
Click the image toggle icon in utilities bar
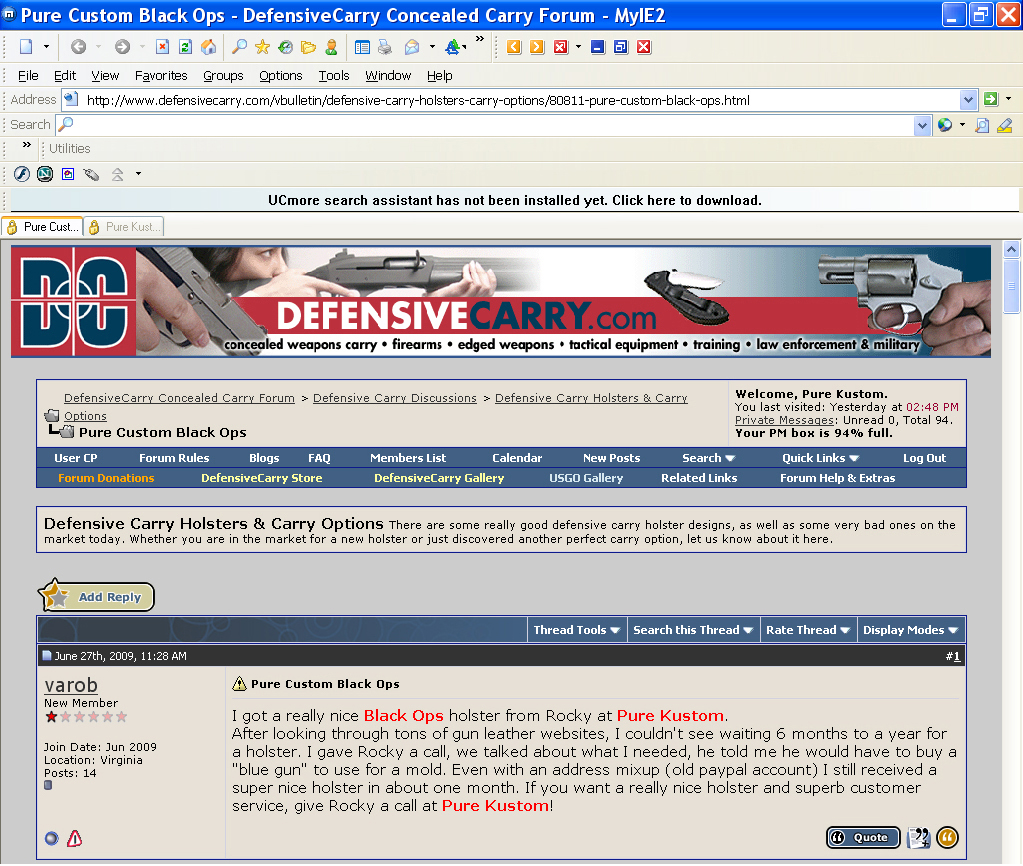(68, 174)
